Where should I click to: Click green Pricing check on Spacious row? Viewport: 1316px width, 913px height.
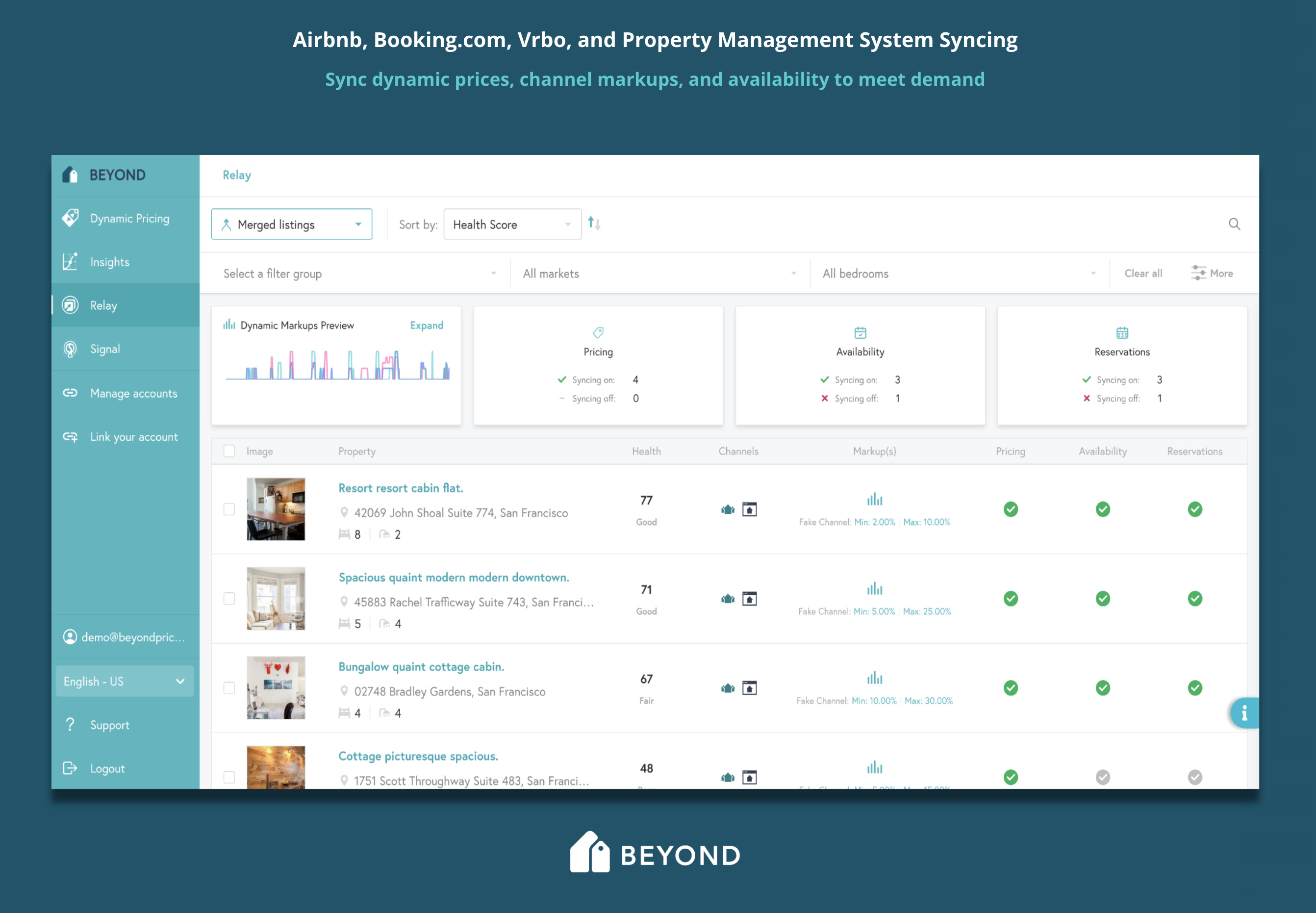pos(1011,598)
